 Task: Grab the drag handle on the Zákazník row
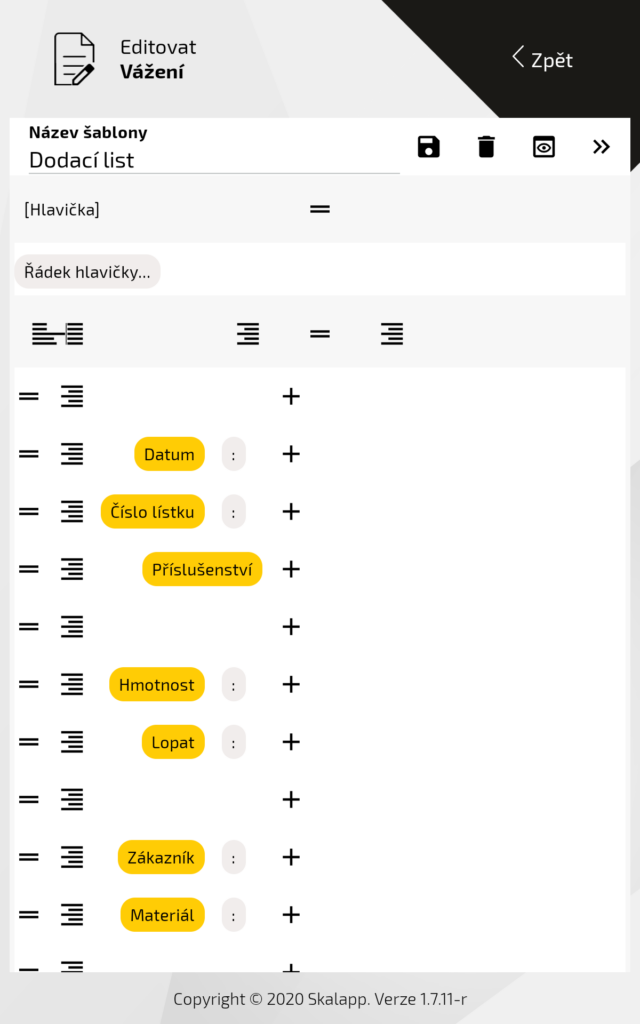[x=29, y=857]
